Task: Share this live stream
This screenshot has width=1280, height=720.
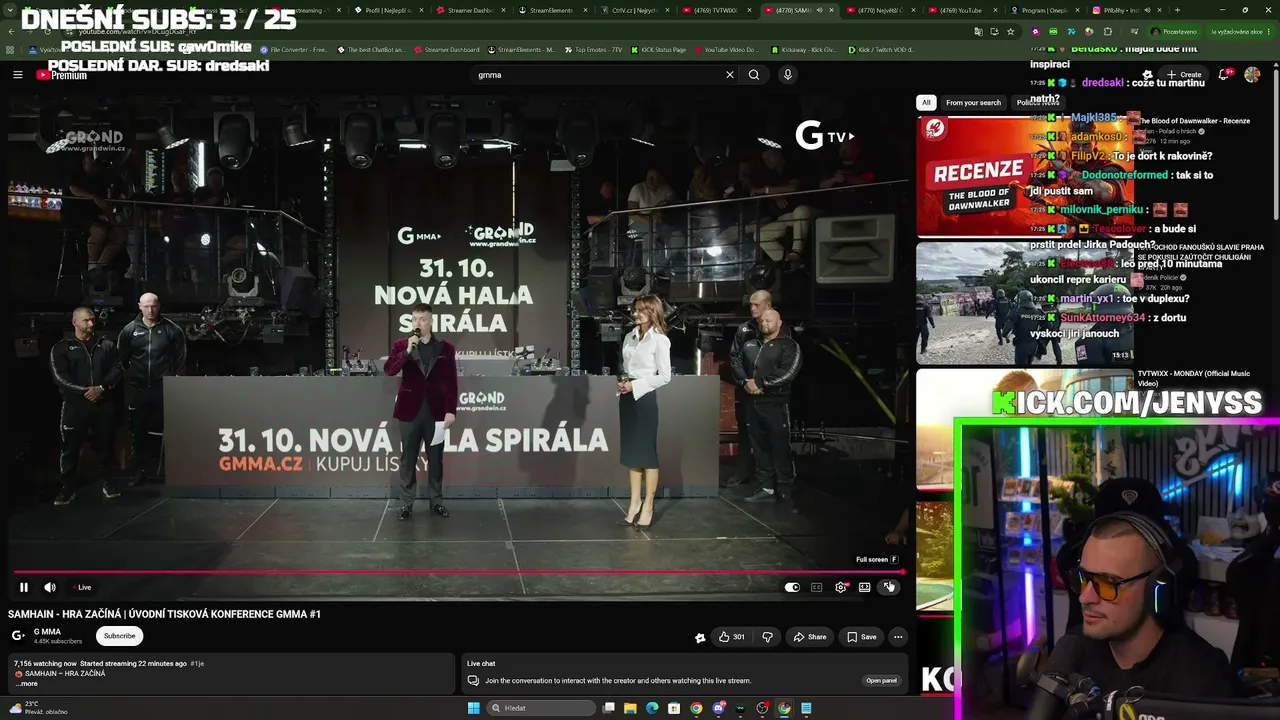Action: (x=810, y=637)
